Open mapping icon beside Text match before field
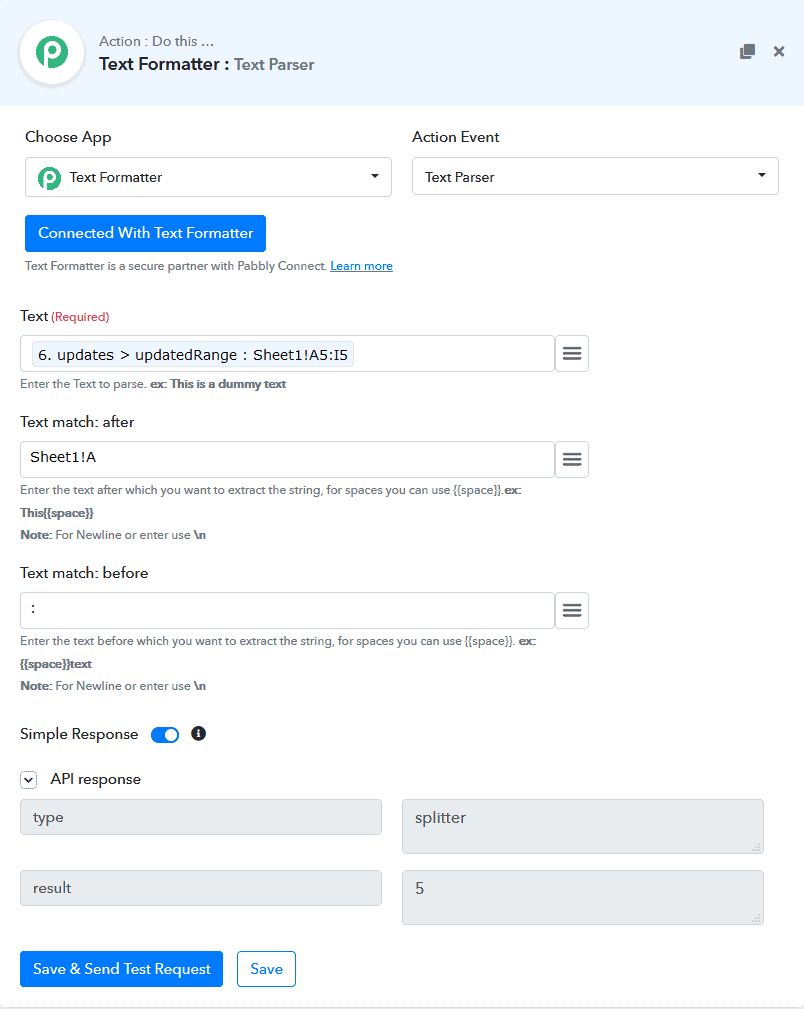Image resolution: width=804 pixels, height=1009 pixels. point(571,610)
